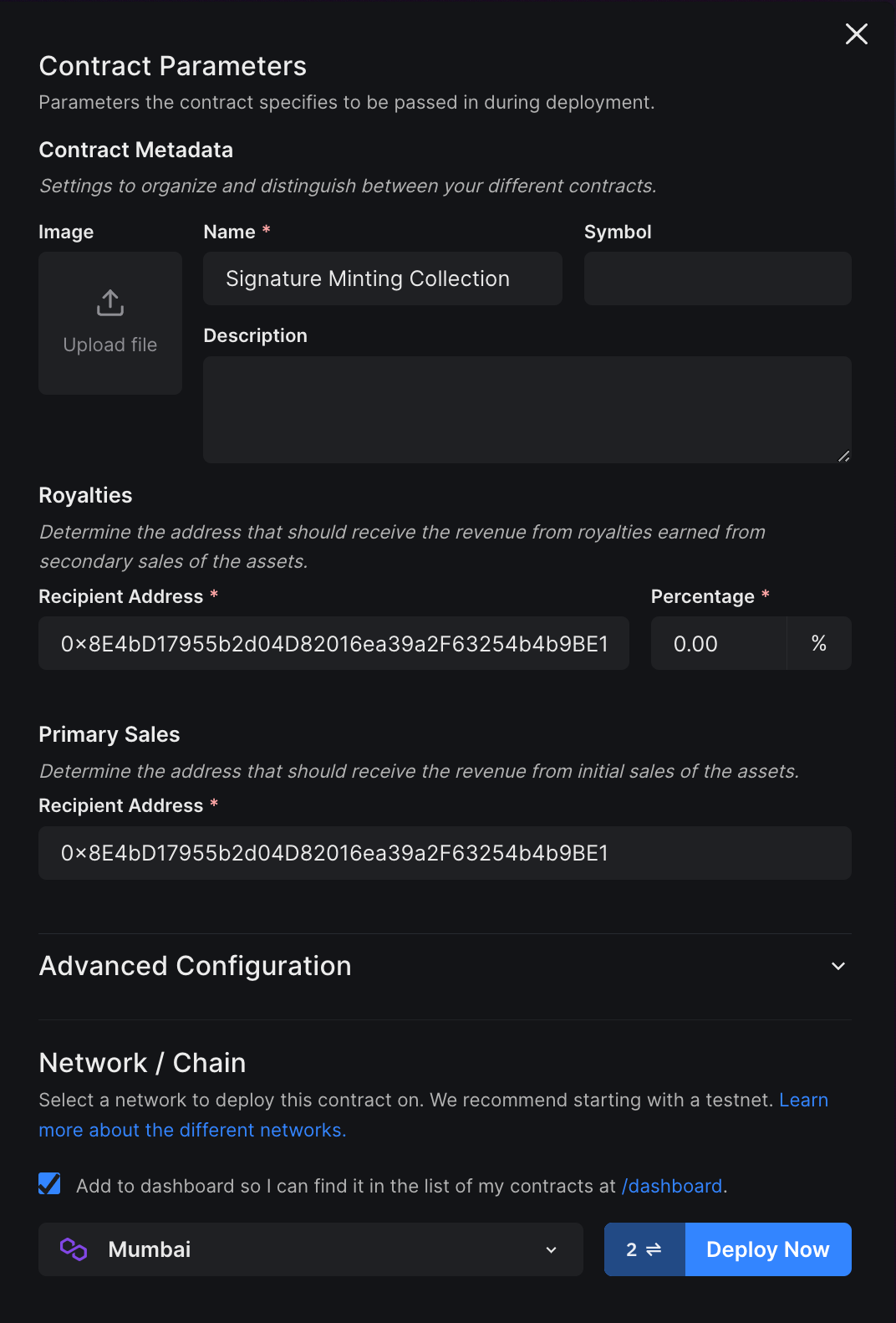Screen dimensions: 896x1323
Task: Select the Royalties recipient address field
Action: [333, 643]
